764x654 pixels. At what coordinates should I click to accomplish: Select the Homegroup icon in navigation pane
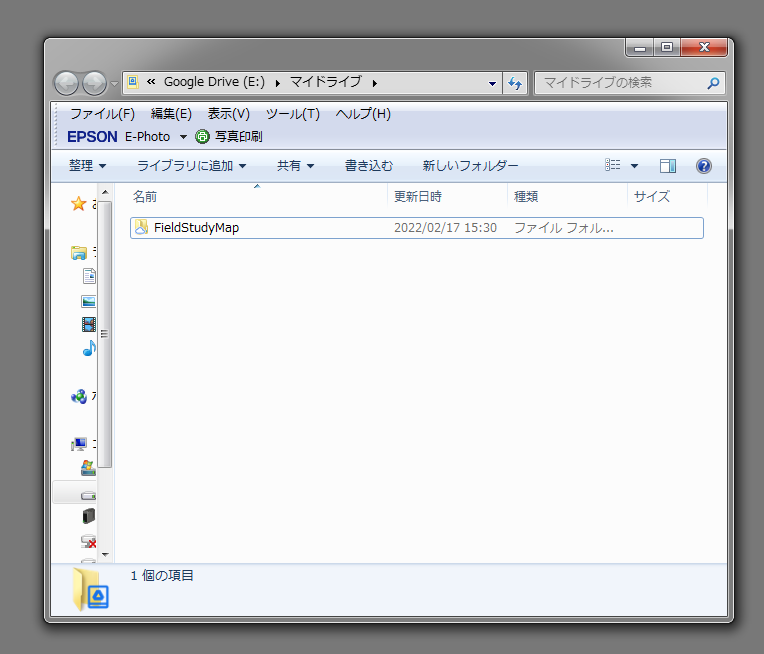[79, 397]
